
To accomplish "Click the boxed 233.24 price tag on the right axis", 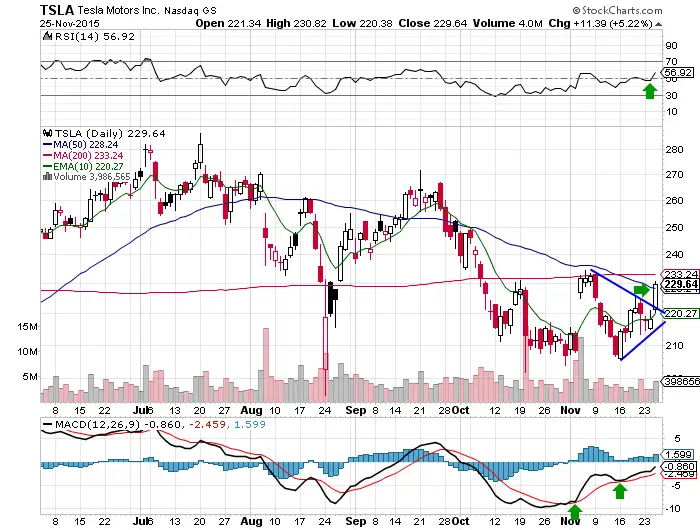I will coord(680,274).
